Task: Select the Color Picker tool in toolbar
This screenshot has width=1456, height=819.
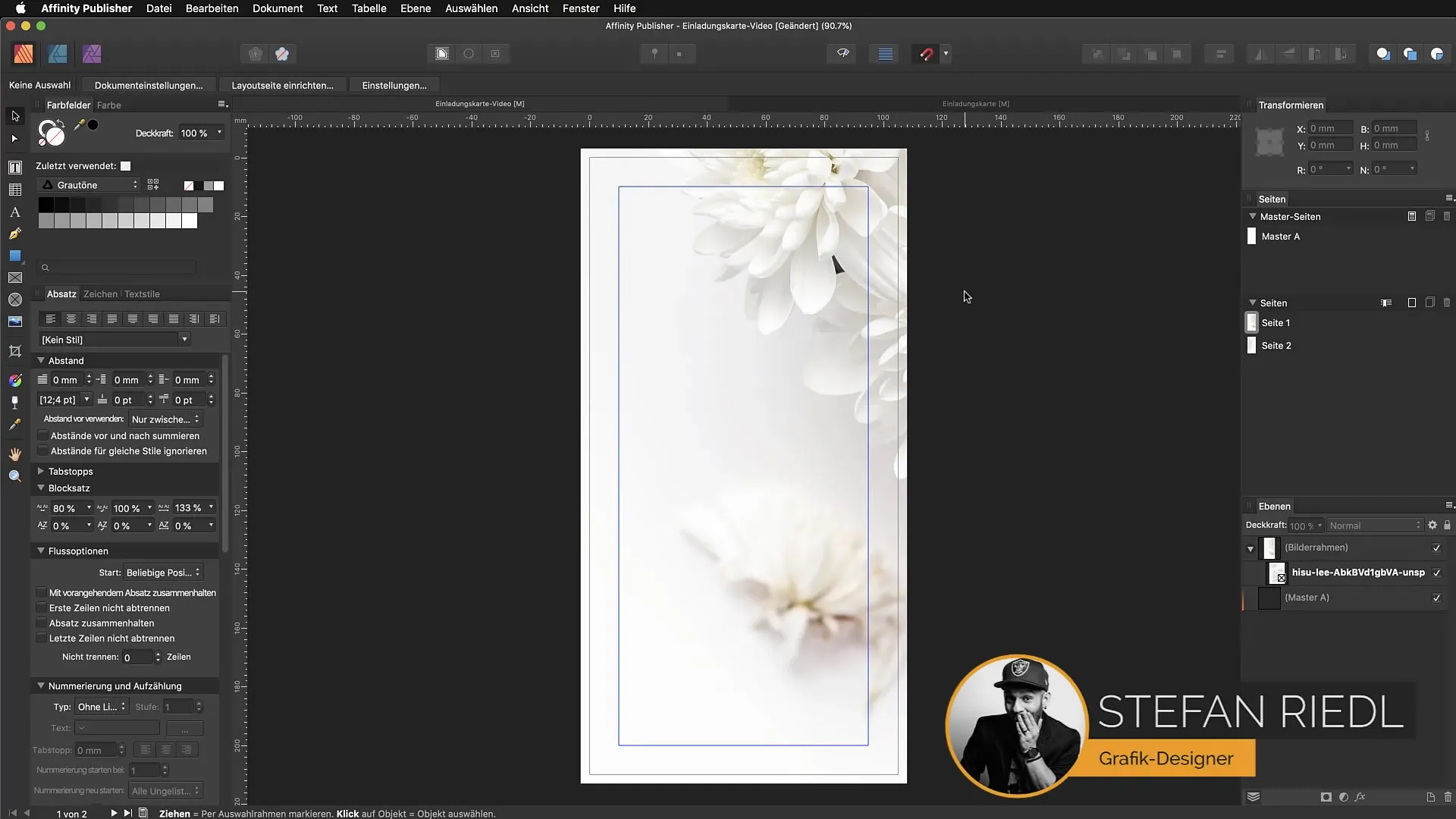Action: (x=15, y=425)
